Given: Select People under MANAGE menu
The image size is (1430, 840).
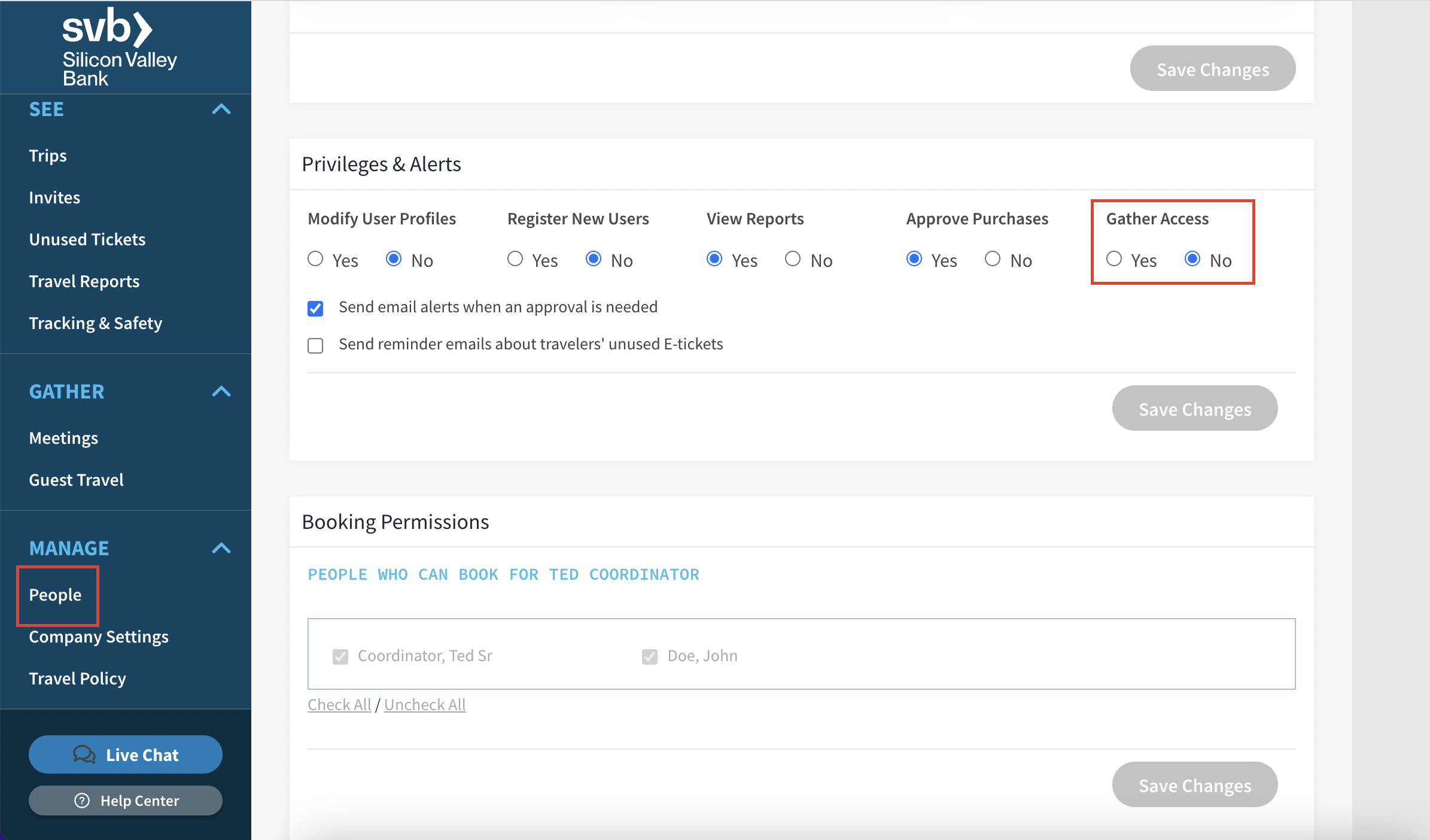Looking at the screenshot, I should 55,594.
